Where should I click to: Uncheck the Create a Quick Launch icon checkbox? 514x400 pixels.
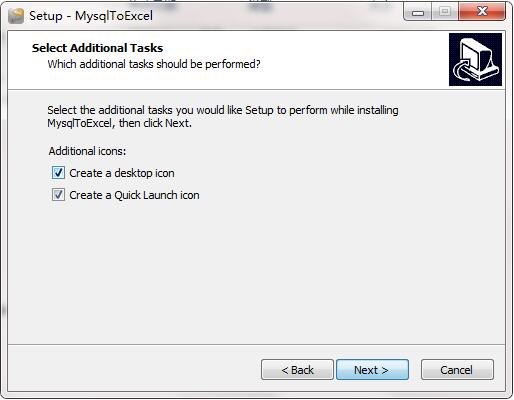(58, 195)
